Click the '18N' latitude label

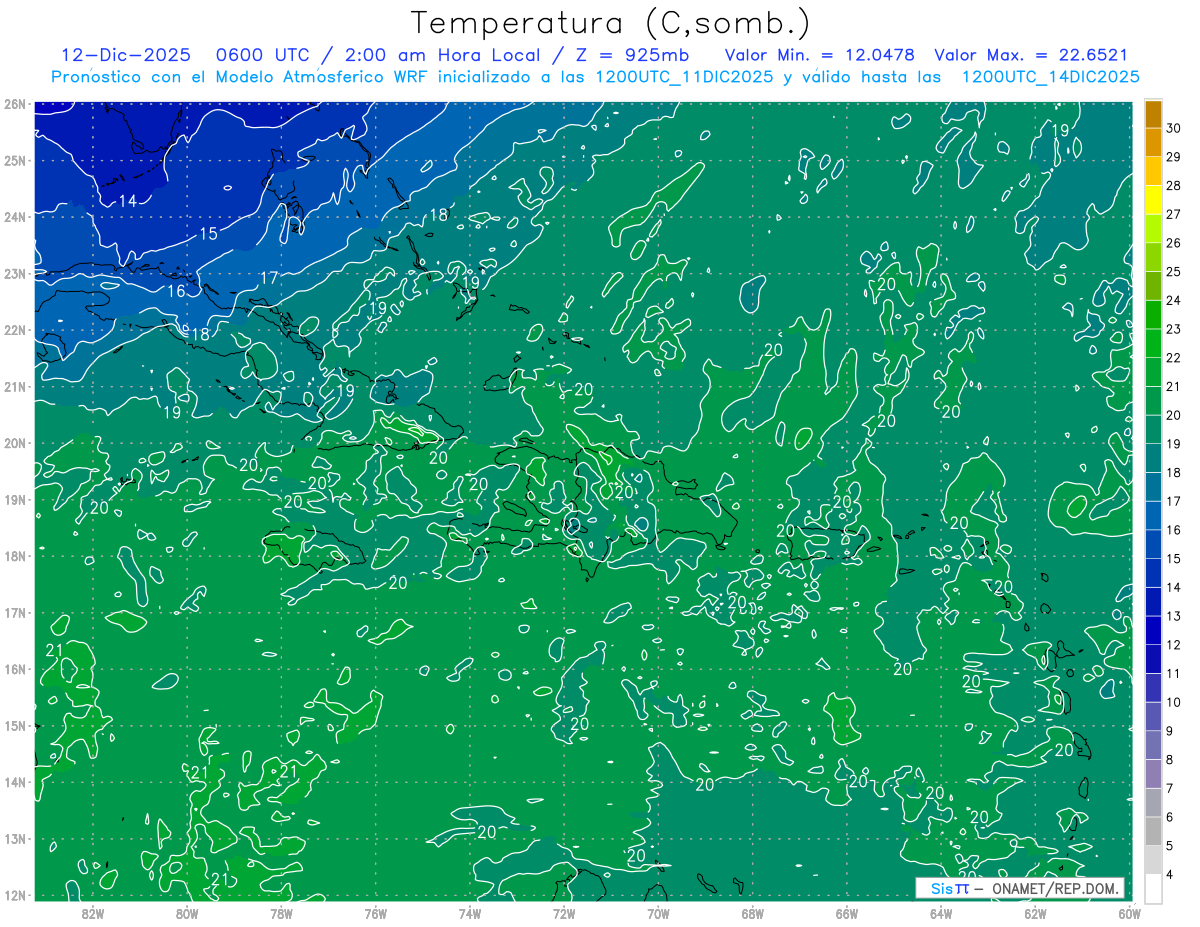[15, 556]
